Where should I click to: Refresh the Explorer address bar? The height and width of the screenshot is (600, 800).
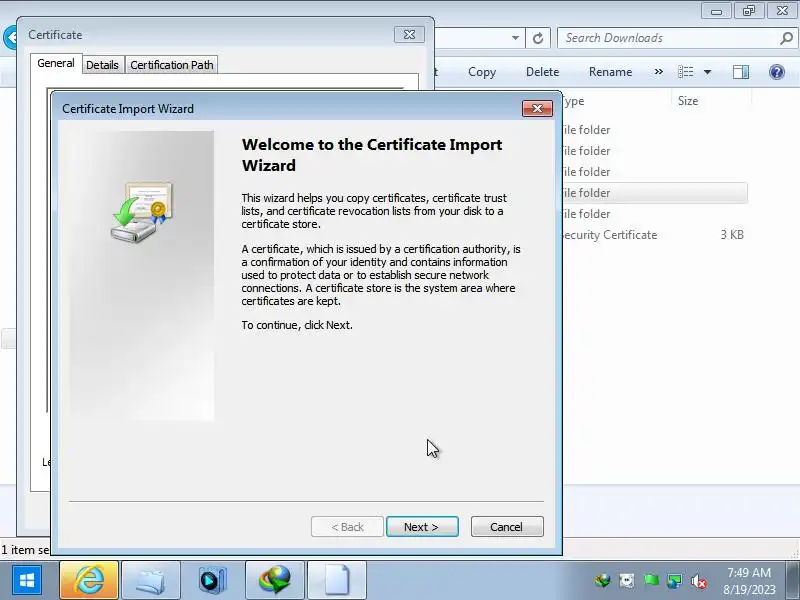click(538, 38)
